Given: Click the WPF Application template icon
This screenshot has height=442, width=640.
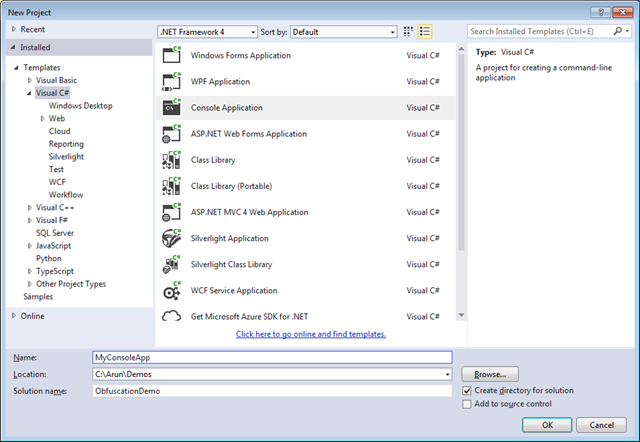Looking at the screenshot, I should tap(170, 82).
